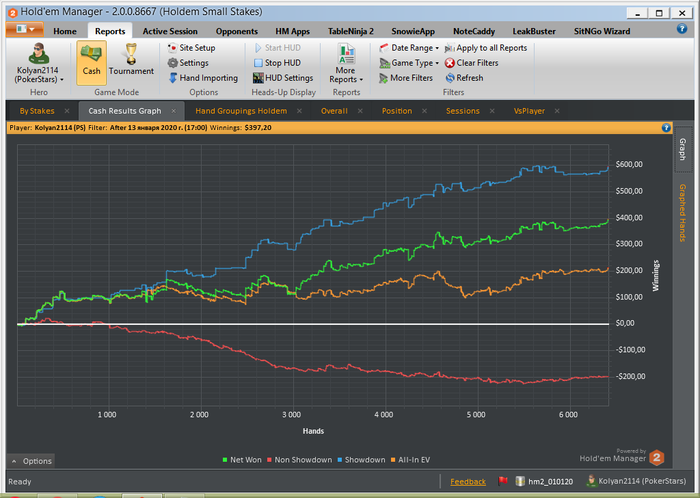Close the Sessions tab
Screen dimensions: 700x498
(492, 111)
